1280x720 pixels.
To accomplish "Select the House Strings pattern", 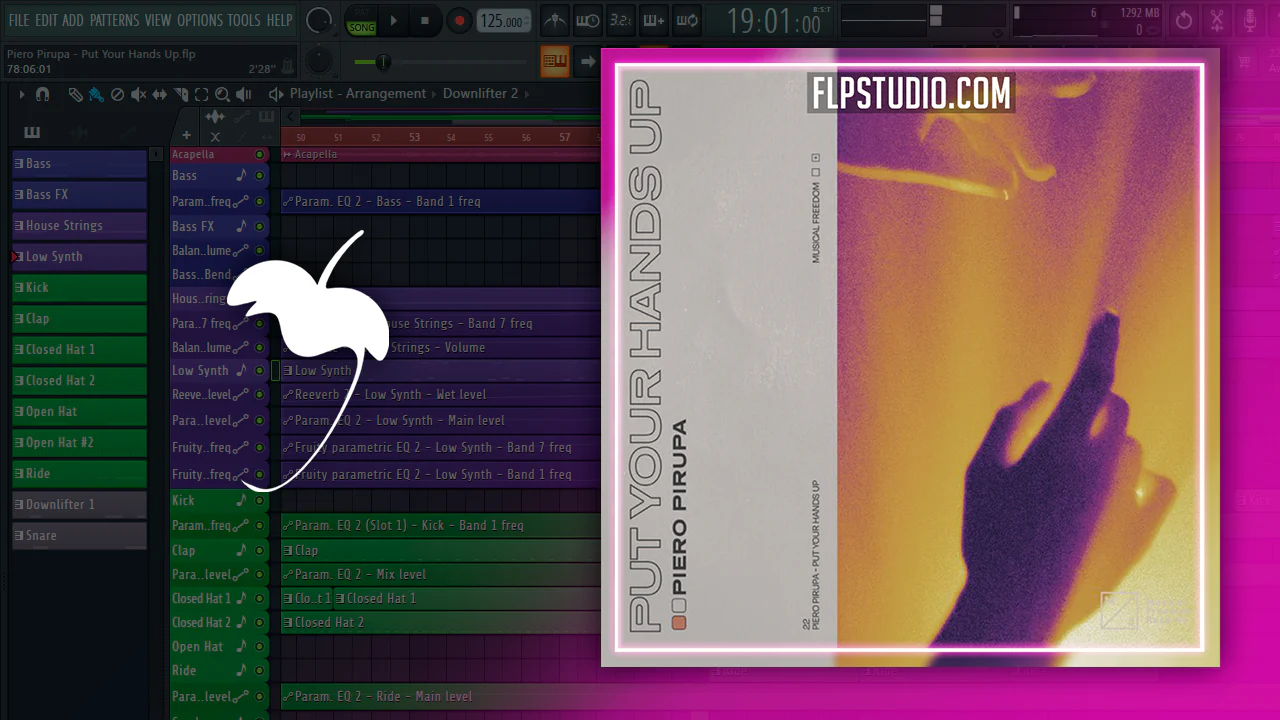I will 79,226.
